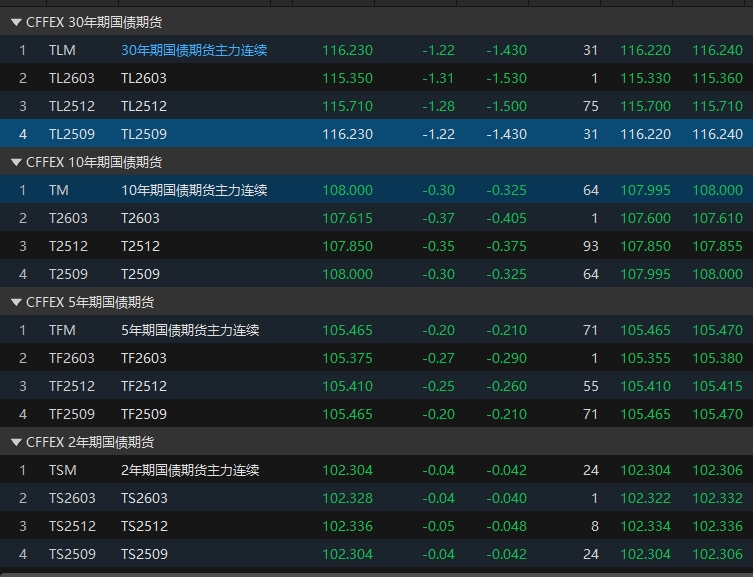Select 2年期国债期货主力连续 contract name
Viewport: 753px width, 577px height.
coord(190,470)
